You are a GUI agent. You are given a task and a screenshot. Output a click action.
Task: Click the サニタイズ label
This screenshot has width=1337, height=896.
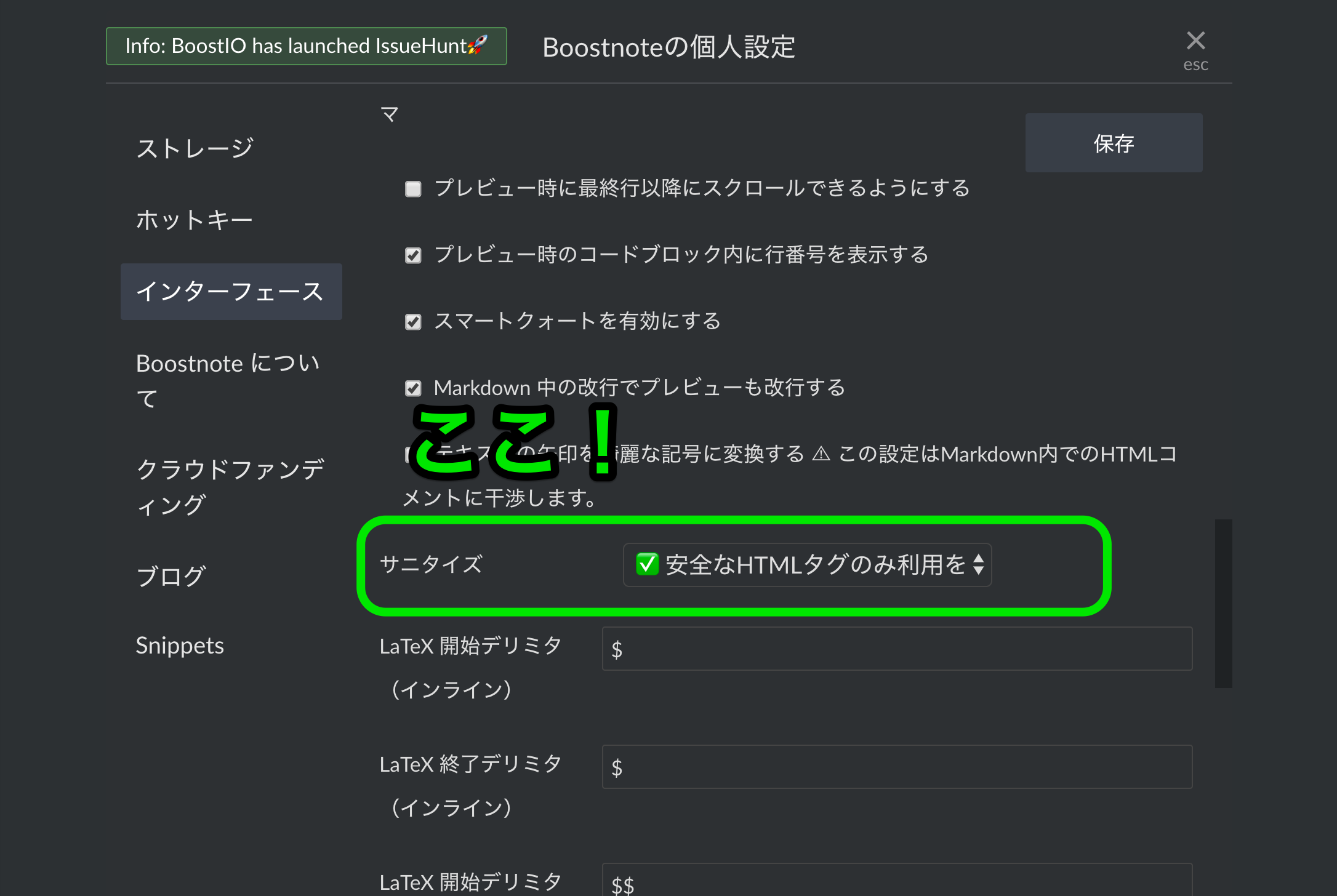(431, 564)
